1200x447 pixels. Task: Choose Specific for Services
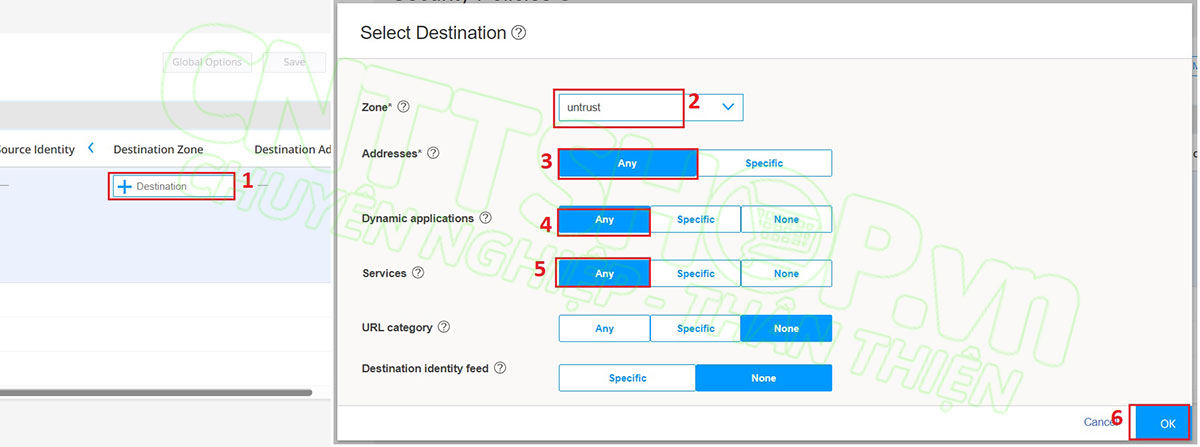point(695,273)
